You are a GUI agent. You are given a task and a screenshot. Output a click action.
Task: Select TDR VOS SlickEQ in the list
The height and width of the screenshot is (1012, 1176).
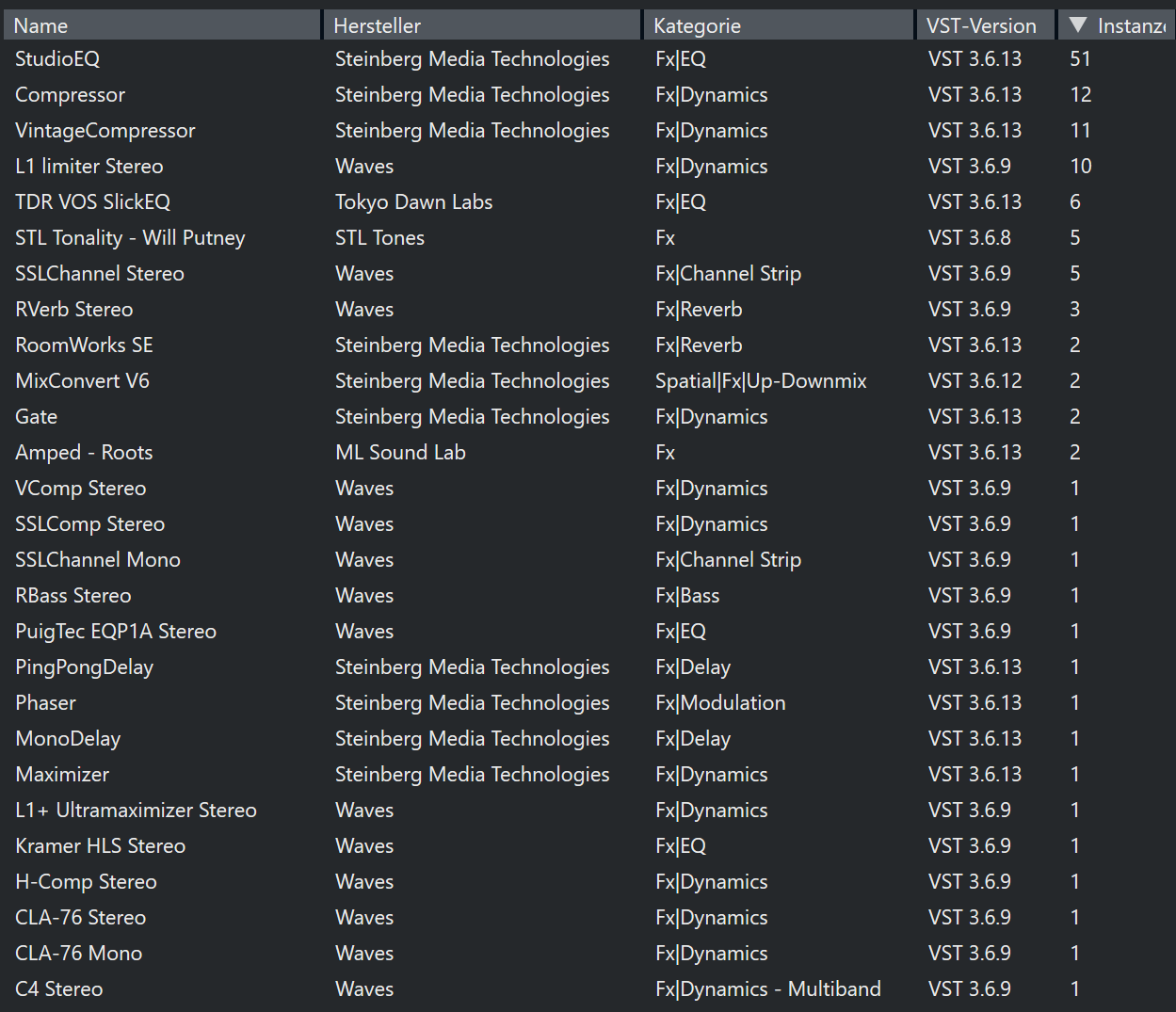(x=93, y=202)
